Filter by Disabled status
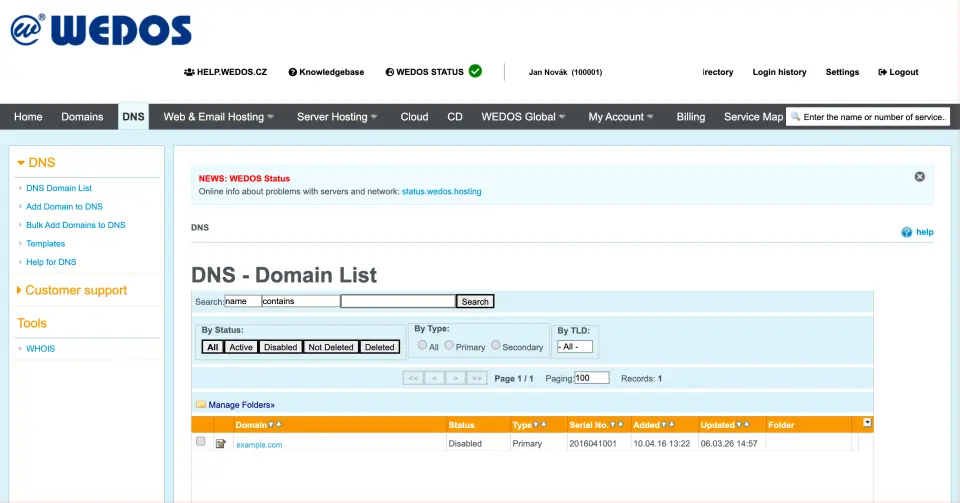Viewport: 960px width, 503px height. point(280,347)
